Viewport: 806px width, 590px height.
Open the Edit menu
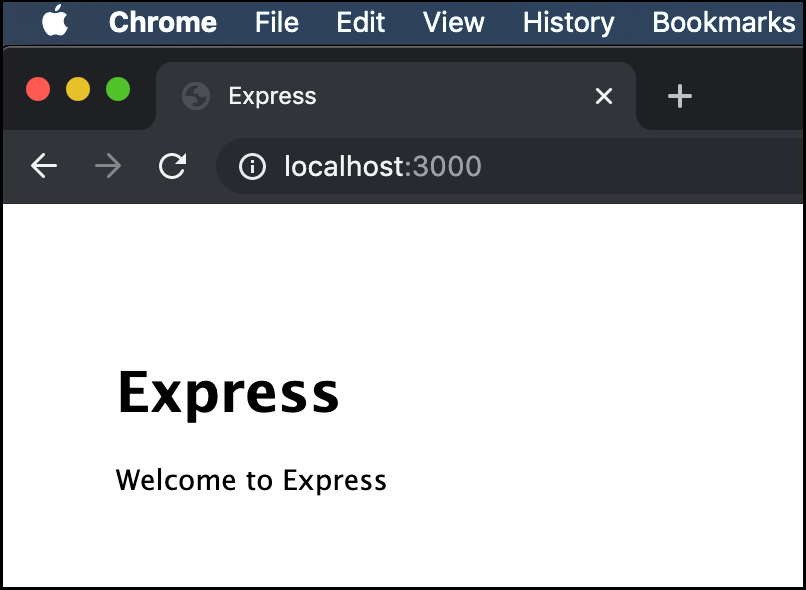coord(360,22)
